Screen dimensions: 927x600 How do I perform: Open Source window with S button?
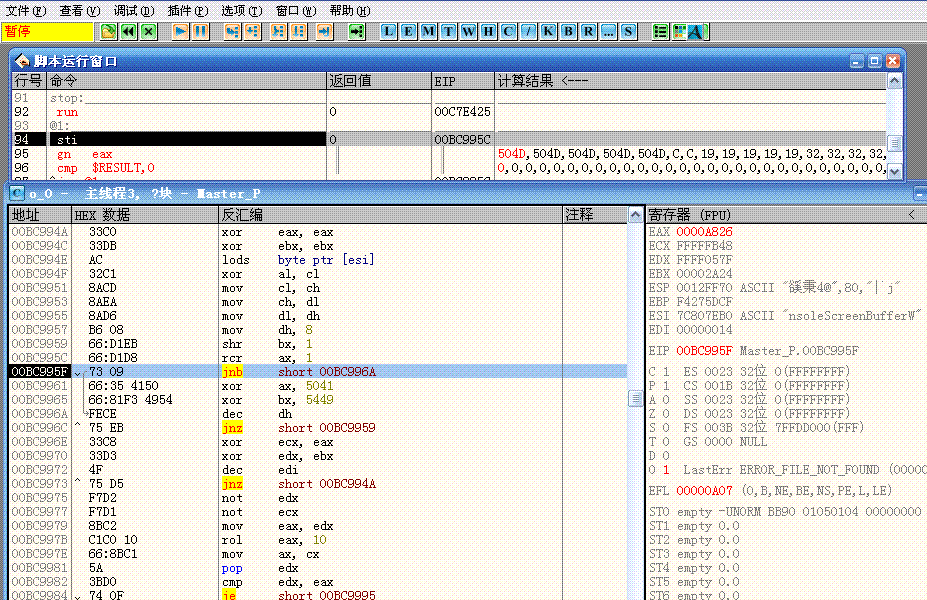click(x=628, y=31)
